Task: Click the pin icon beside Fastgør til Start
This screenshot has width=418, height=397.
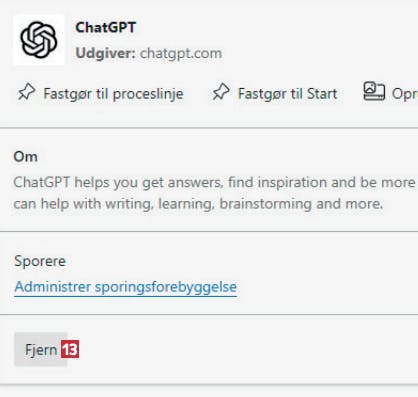Action: tap(221, 92)
